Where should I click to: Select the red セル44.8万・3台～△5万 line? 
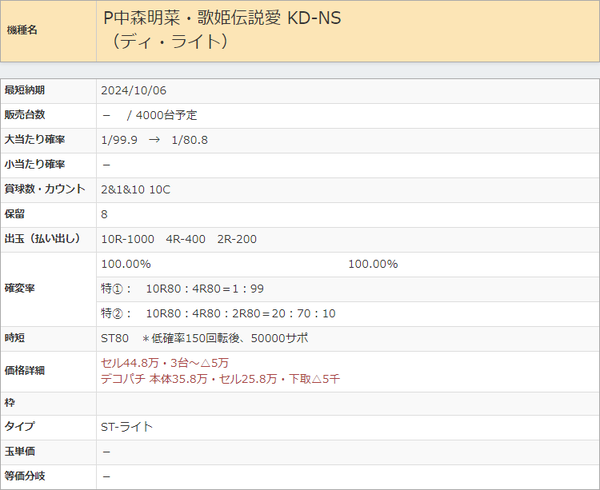click(x=165, y=363)
